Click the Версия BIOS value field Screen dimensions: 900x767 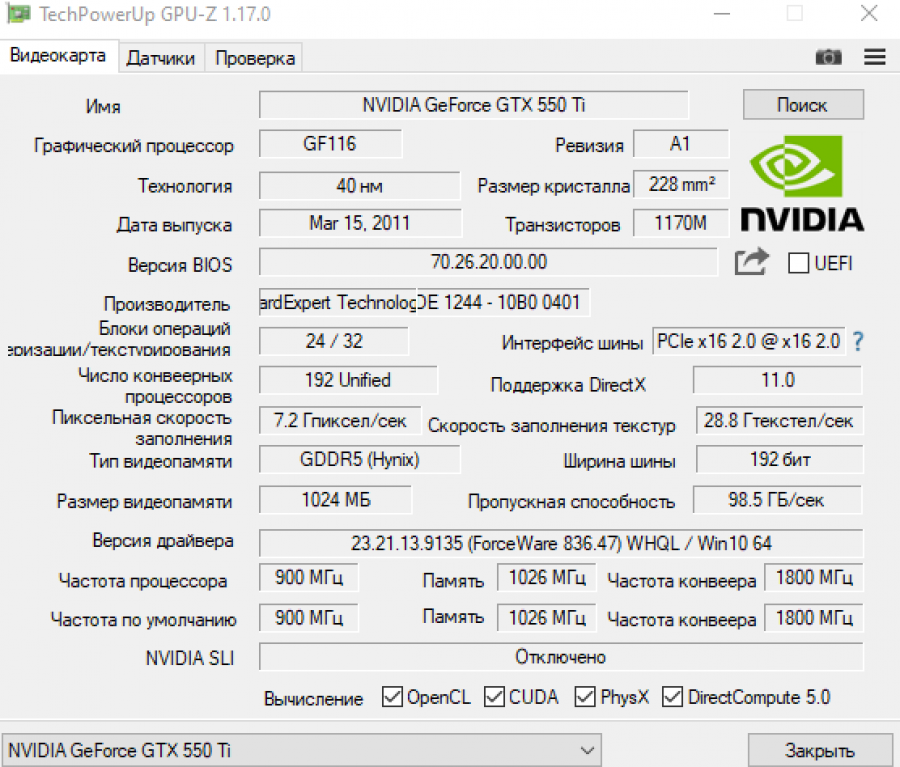(489, 261)
